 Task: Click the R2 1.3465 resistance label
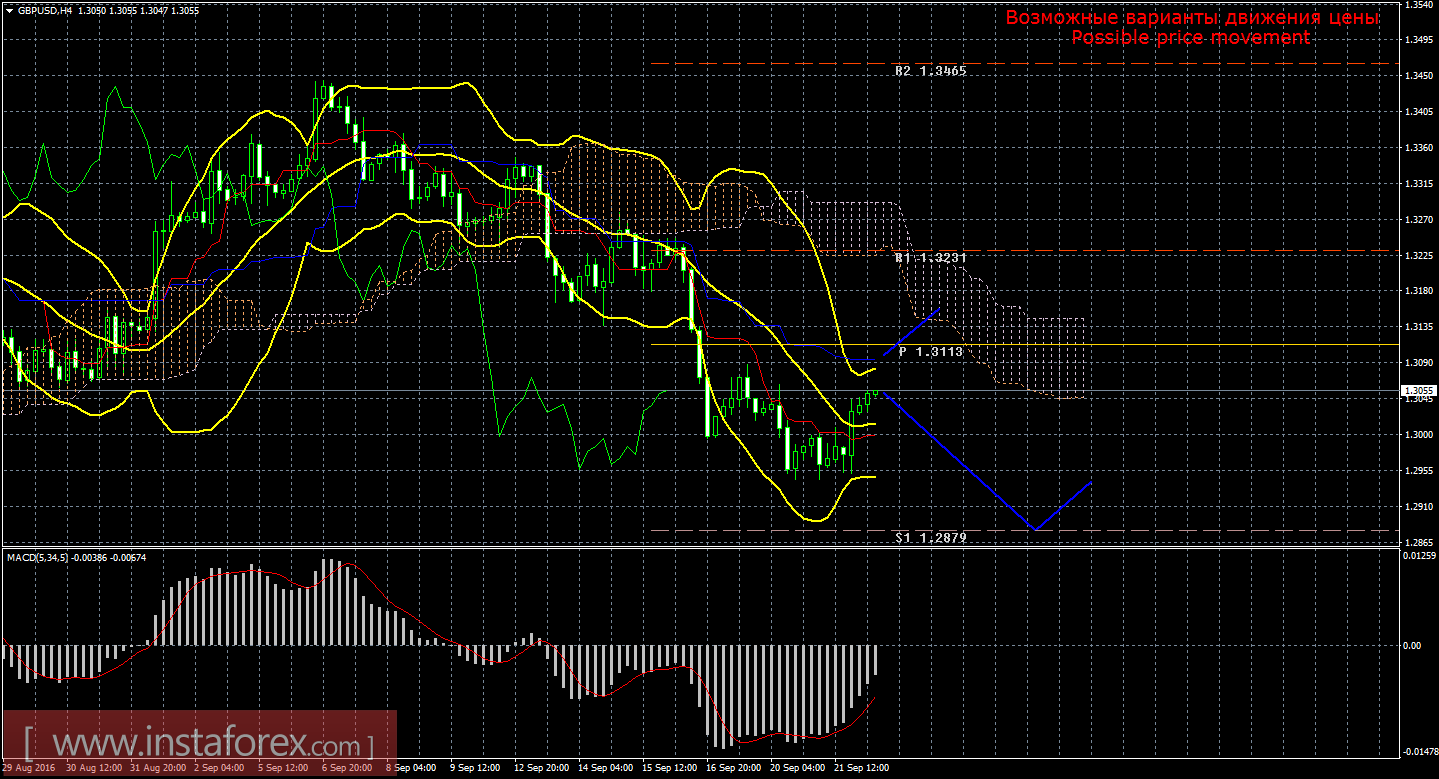[x=930, y=72]
